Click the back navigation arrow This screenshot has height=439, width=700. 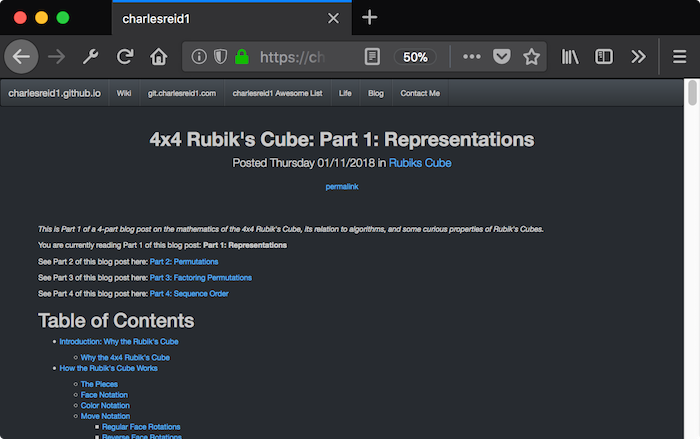coord(21,57)
